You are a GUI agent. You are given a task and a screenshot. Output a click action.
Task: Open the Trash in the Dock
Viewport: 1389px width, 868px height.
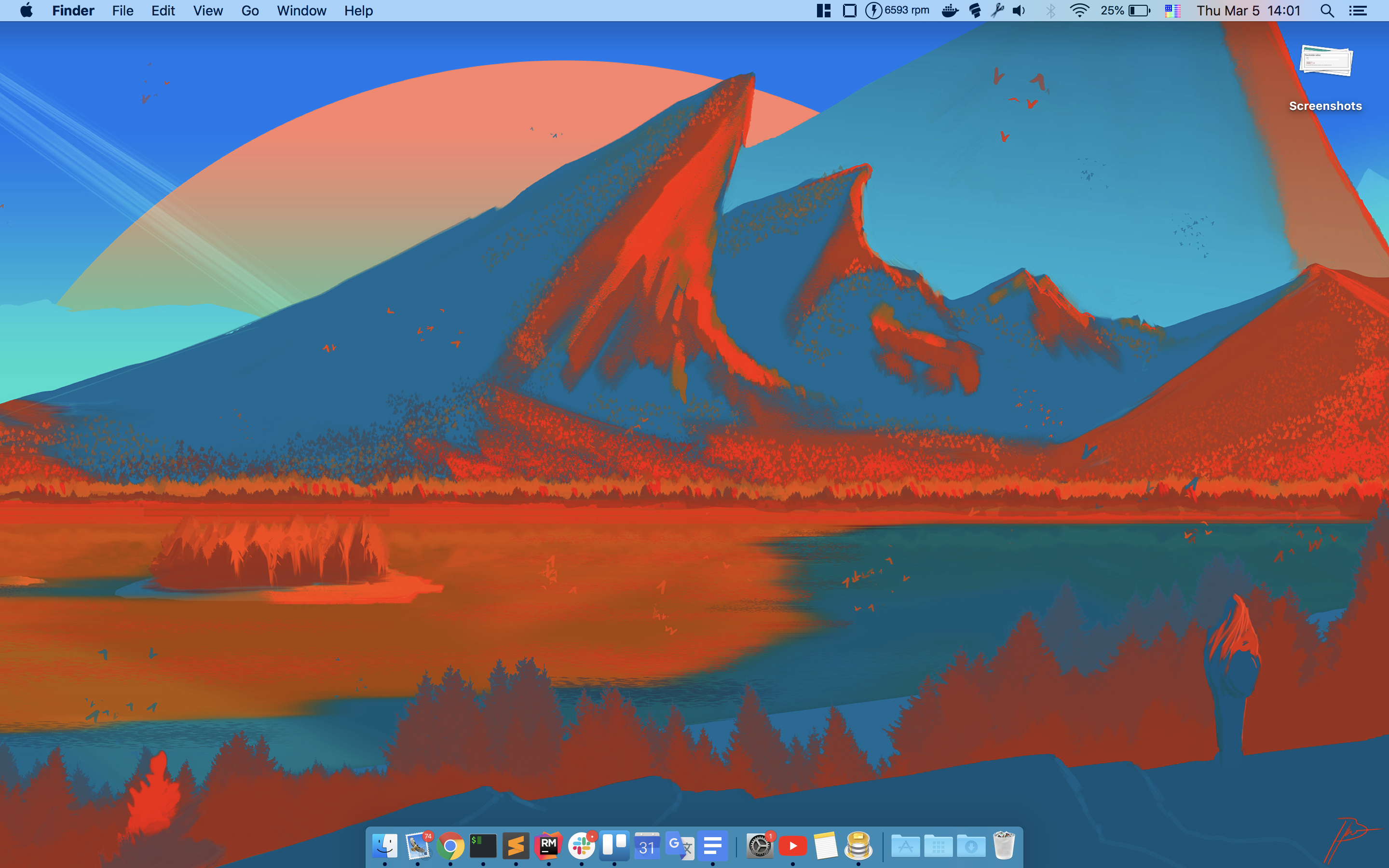pyautogui.click(x=1004, y=846)
